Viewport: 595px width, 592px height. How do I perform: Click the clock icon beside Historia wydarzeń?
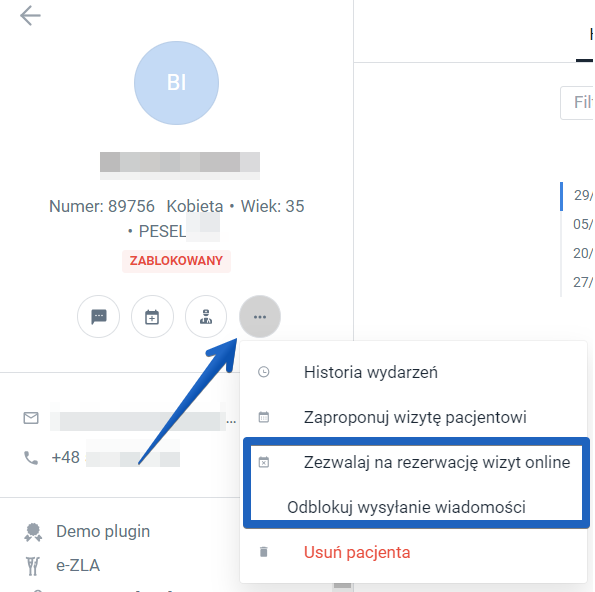(264, 372)
